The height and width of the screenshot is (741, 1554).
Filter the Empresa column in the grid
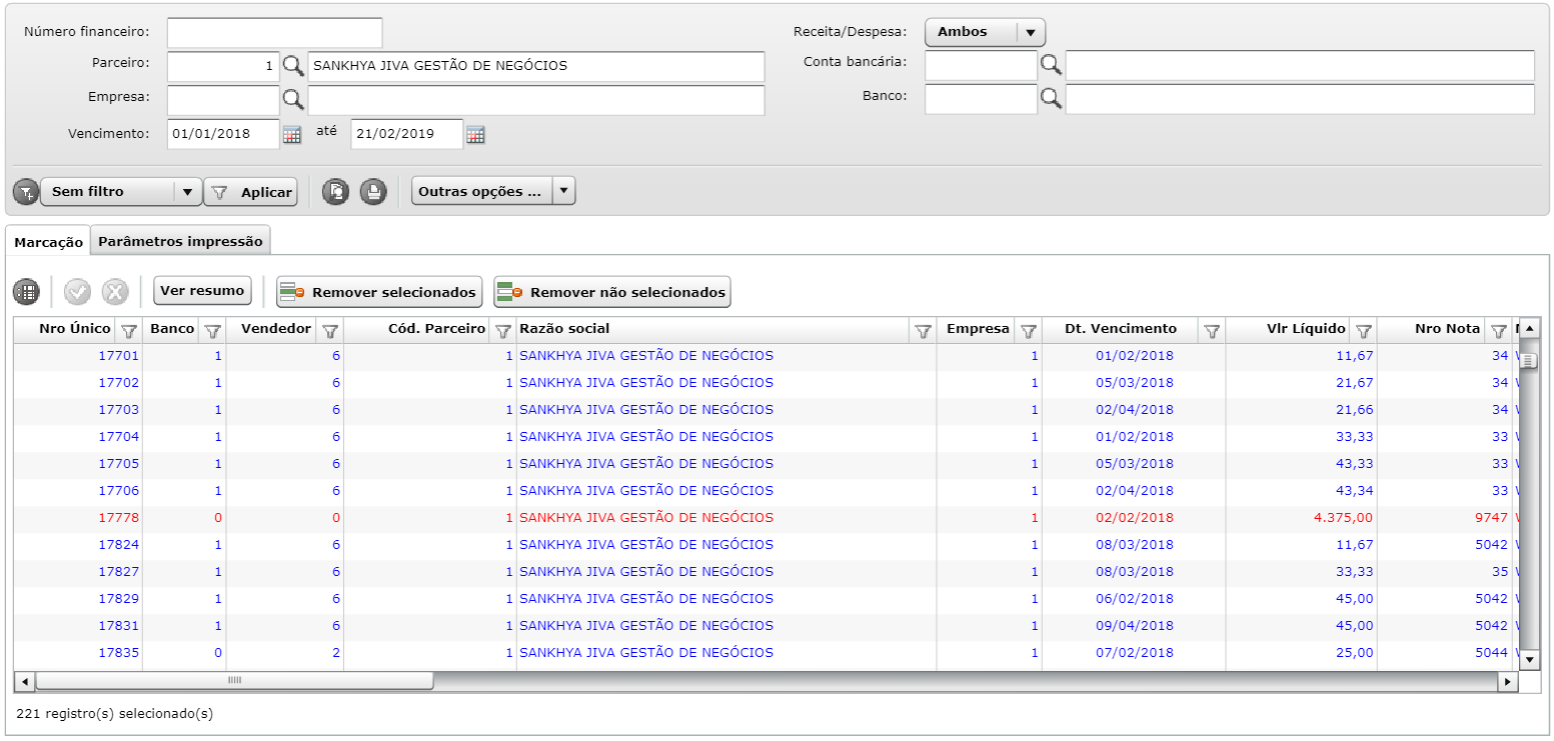1028,330
